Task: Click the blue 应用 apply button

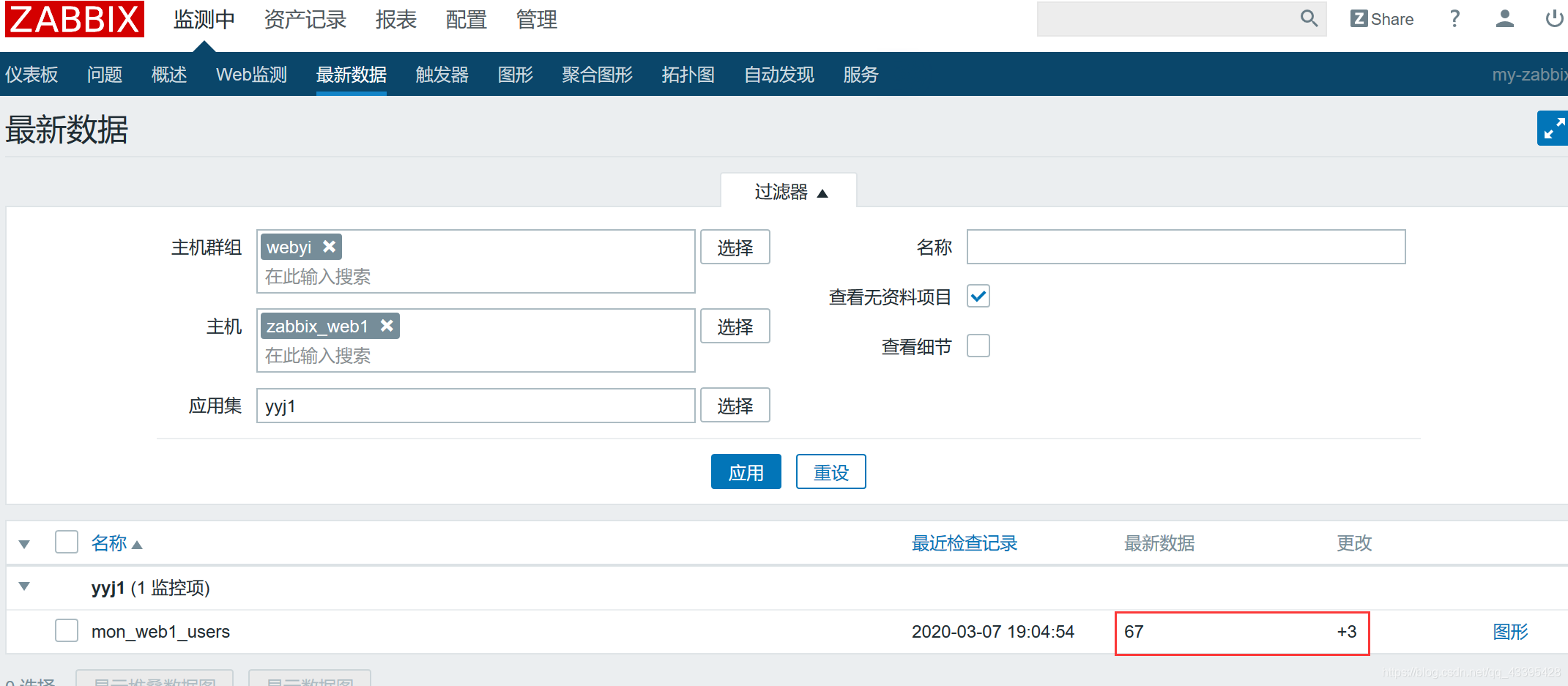Action: pyautogui.click(x=746, y=471)
